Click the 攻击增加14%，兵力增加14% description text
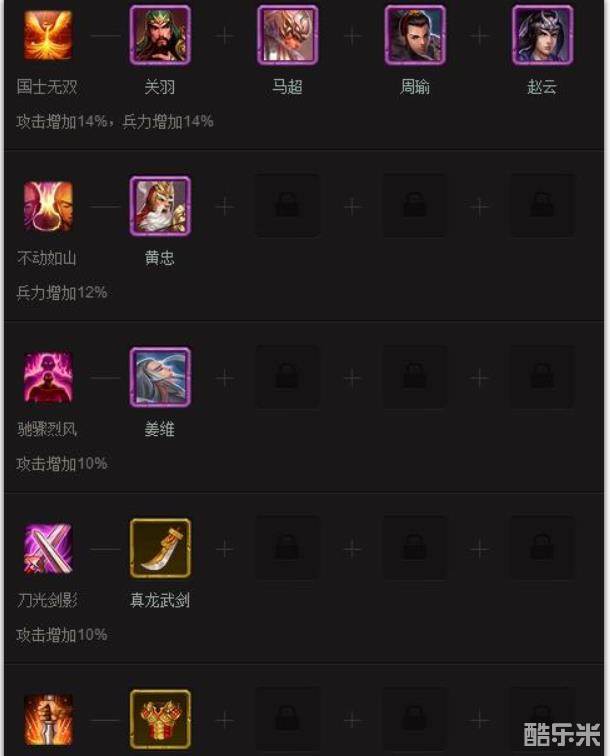This screenshot has width=610, height=756. (x=115, y=121)
